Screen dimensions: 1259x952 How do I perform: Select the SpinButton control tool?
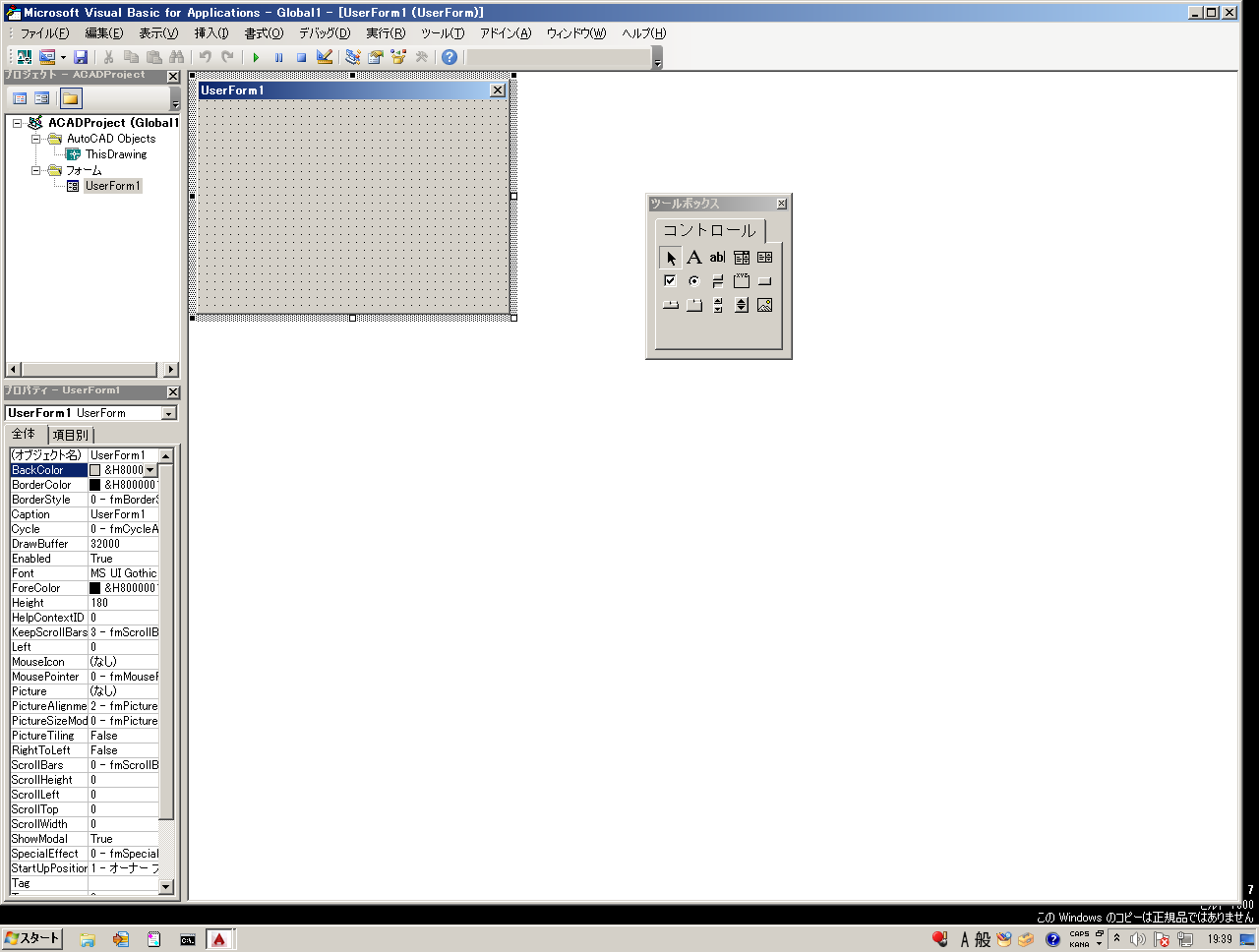point(742,305)
